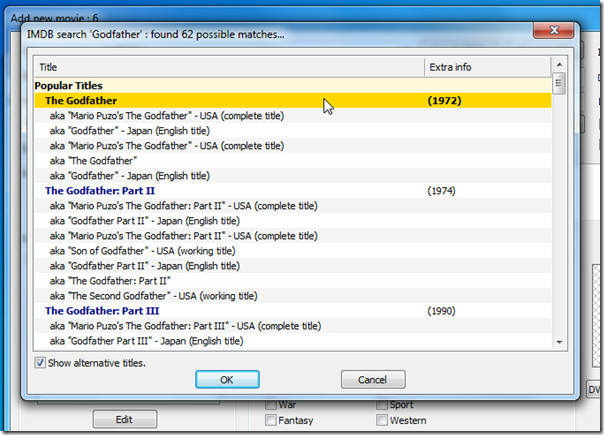Image resolution: width=604 pixels, height=435 pixels.
Task: Click scrollbar down arrow in results list
Action: click(x=559, y=342)
